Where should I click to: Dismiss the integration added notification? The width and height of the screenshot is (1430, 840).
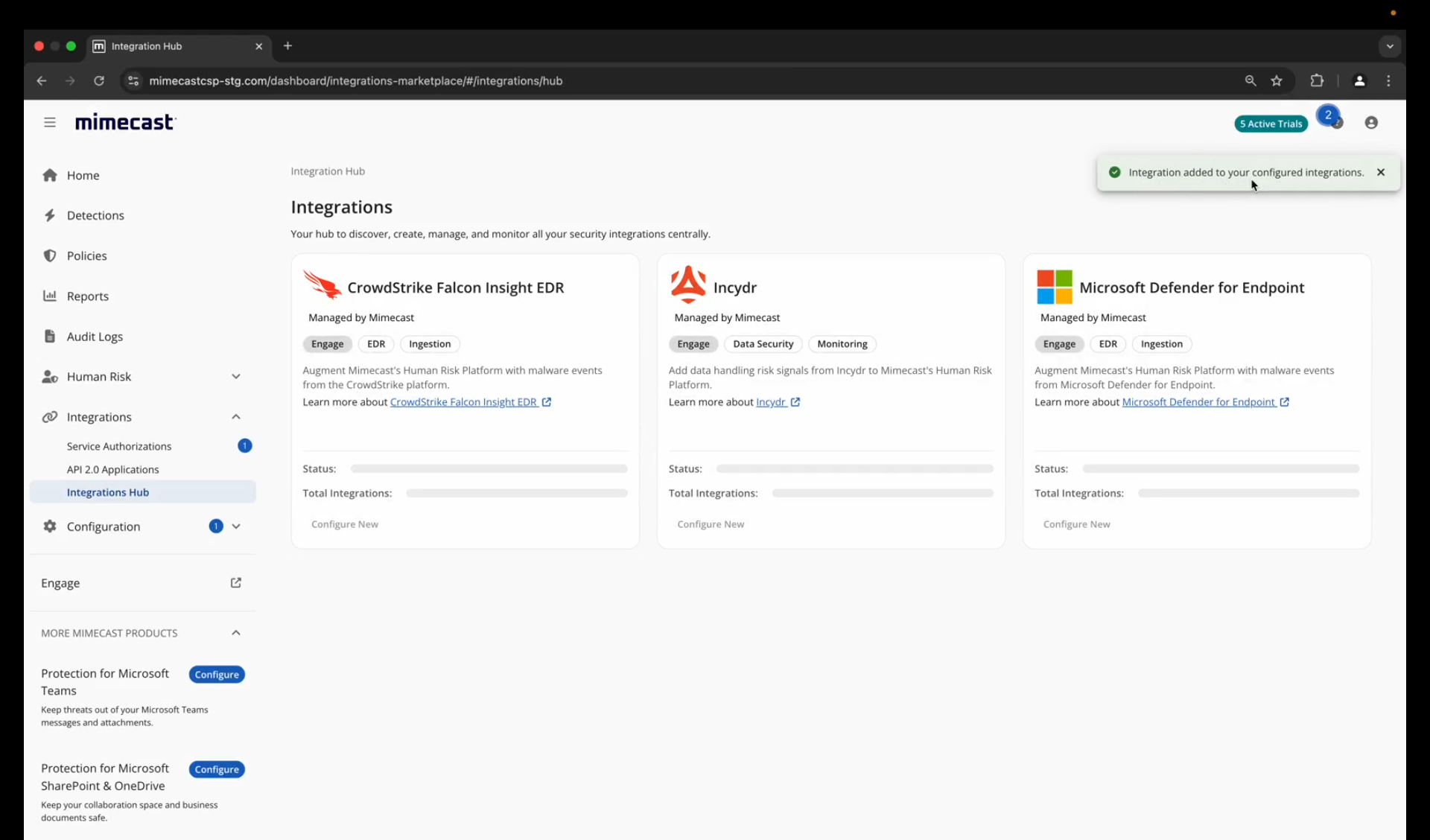(1380, 172)
